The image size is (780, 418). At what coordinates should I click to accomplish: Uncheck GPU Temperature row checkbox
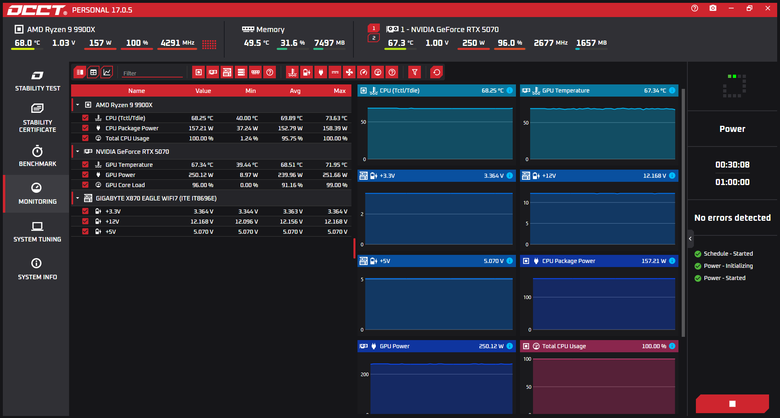[85, 164]
